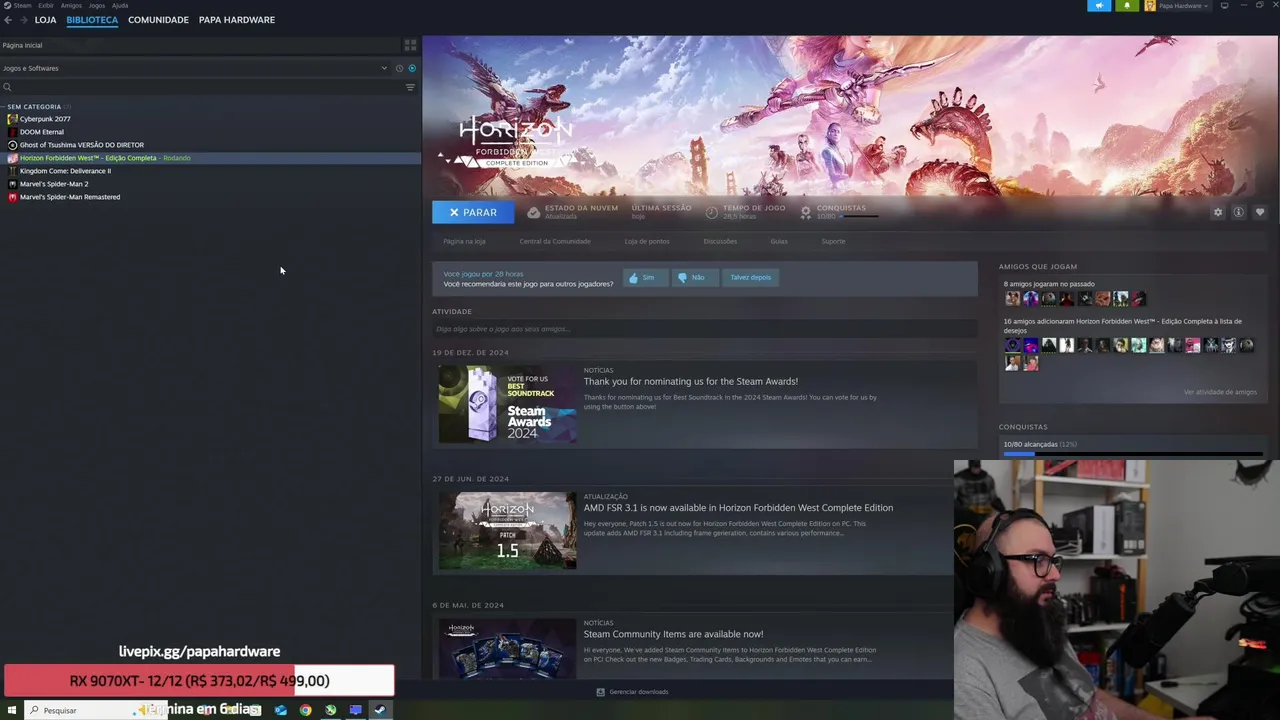
Task: Open Google Chrome from the taskbar
Action: tap(305, 710)
